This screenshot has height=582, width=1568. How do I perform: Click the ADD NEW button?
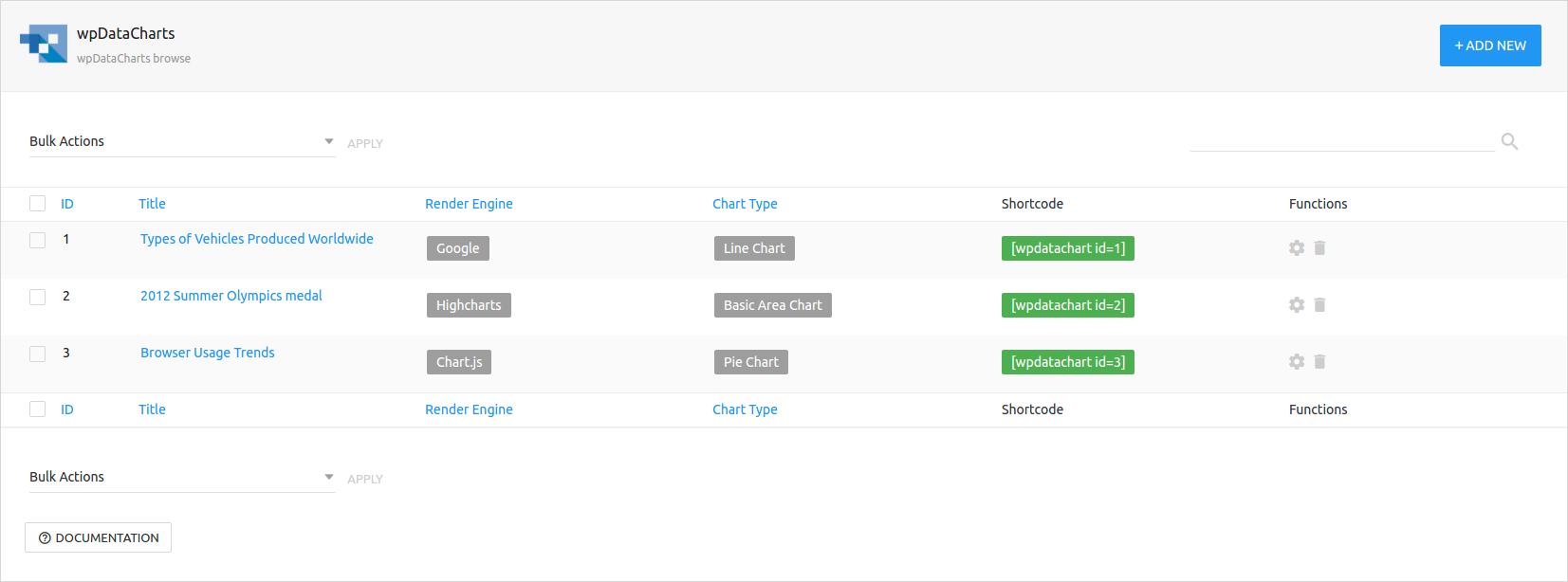pyautogui.click(x=1490, y=45)
